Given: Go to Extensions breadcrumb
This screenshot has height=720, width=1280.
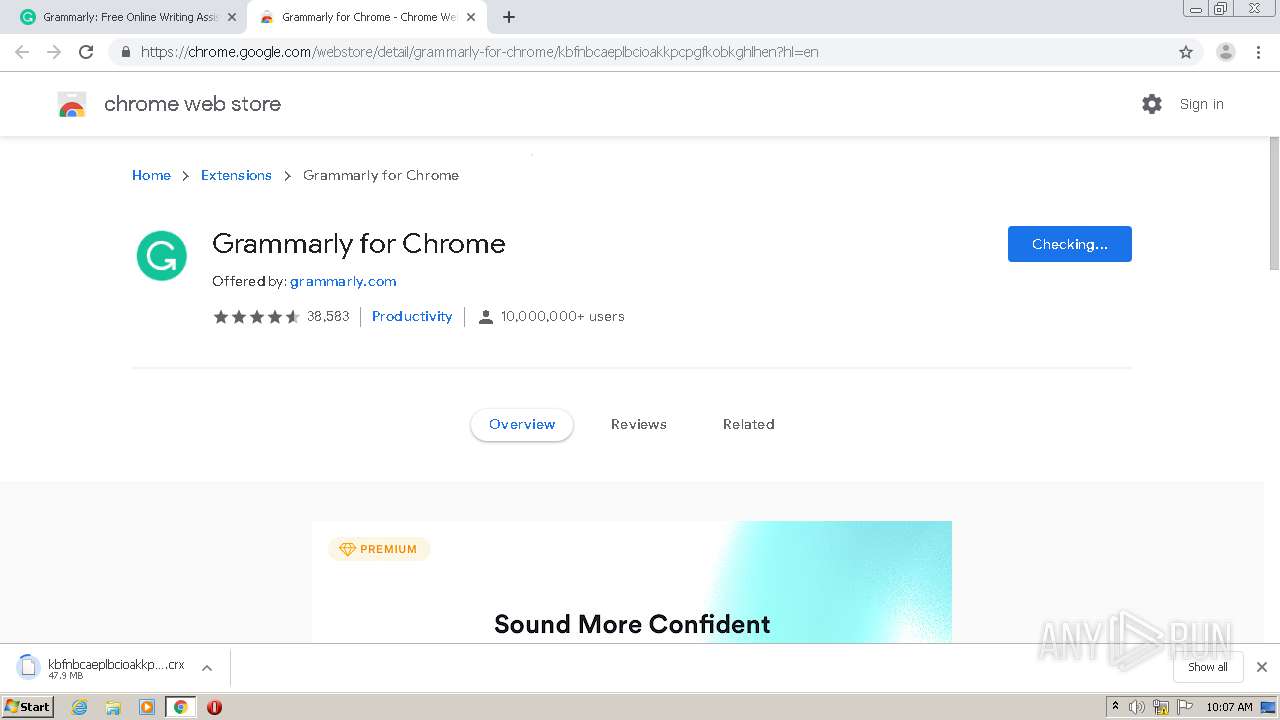Looking at the screenshot, I should pos(236,175).
